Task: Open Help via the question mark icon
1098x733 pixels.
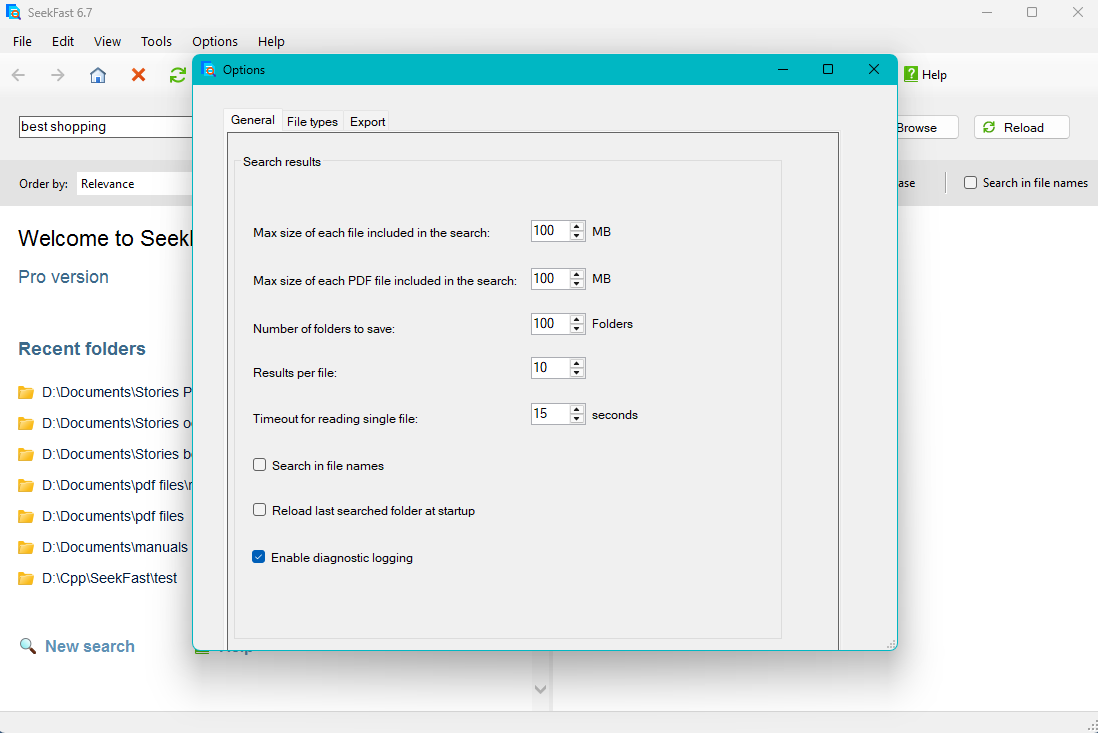Action: 910,74
